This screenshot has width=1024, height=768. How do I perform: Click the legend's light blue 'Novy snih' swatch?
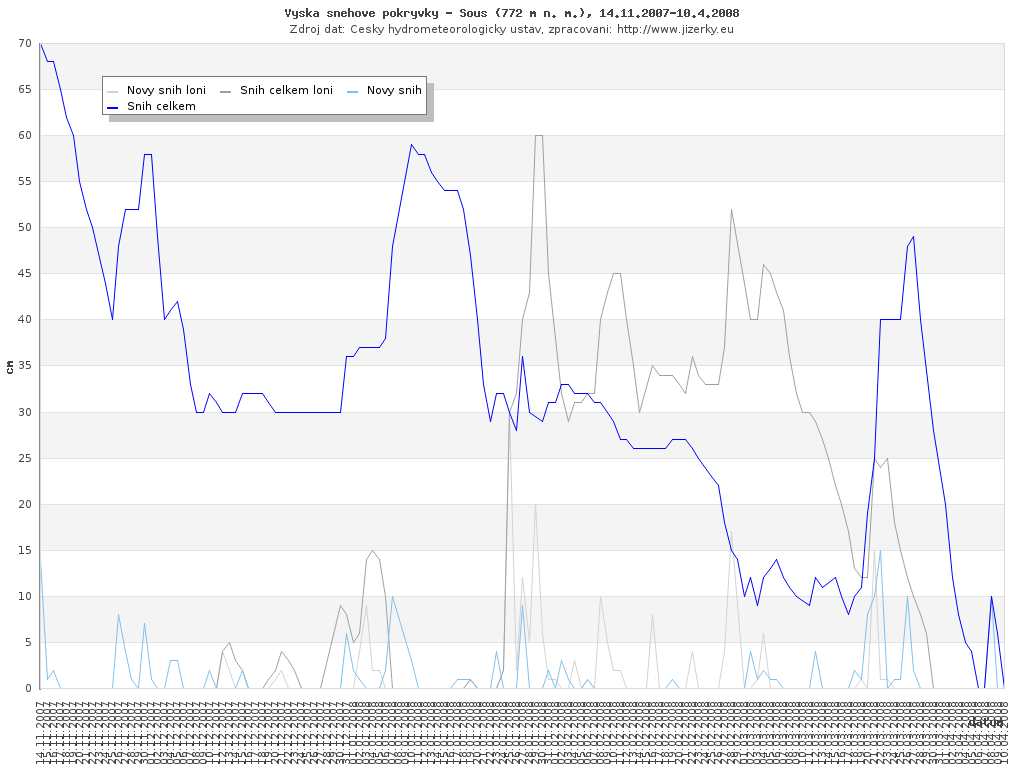(353, 91)
